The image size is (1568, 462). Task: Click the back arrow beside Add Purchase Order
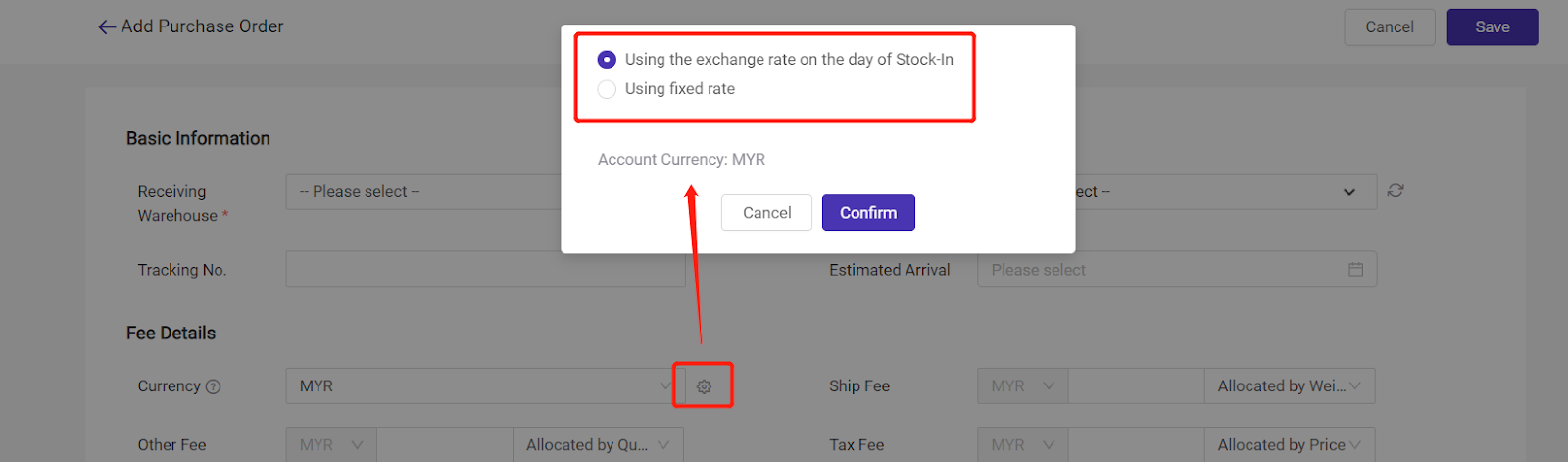click(107, 27)
